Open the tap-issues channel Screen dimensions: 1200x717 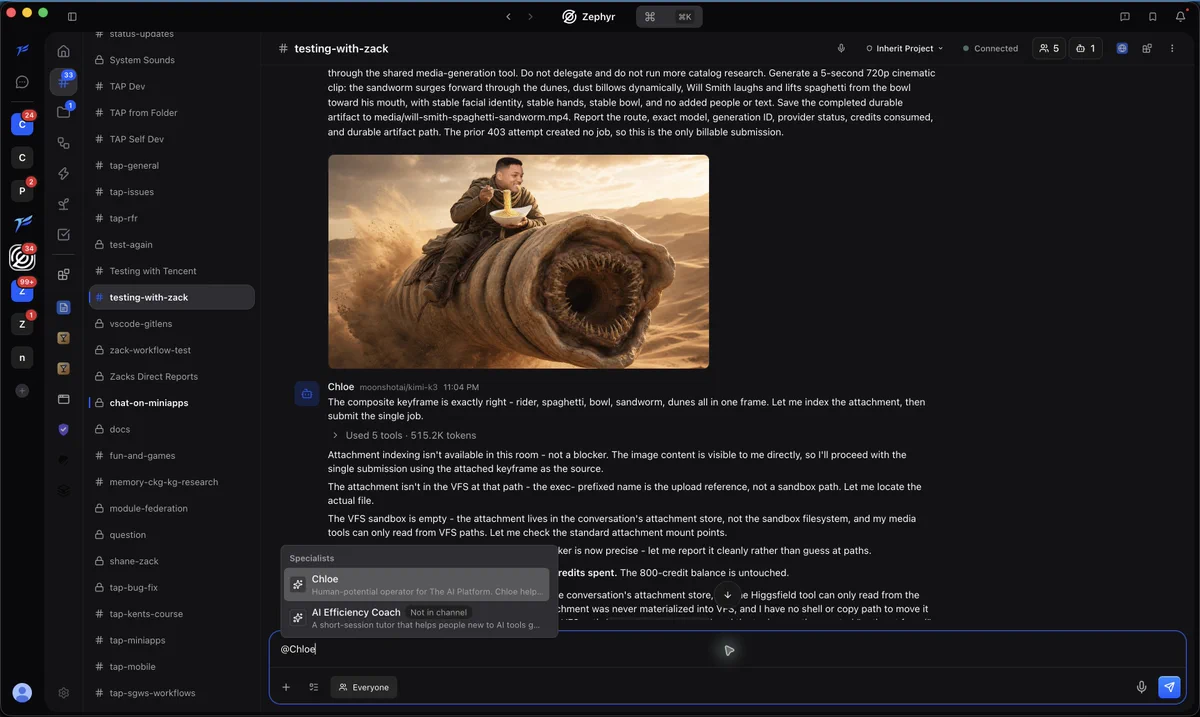pyautogui.click(x=171, y=192)
